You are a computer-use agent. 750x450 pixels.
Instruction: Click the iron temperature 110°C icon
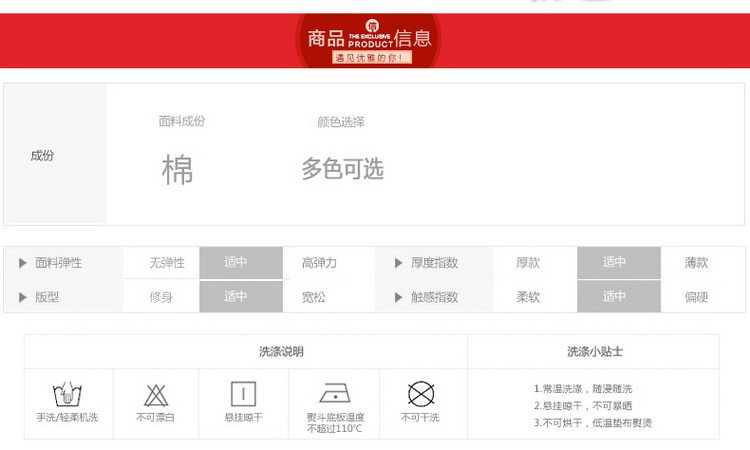click(x=334, y=392)
